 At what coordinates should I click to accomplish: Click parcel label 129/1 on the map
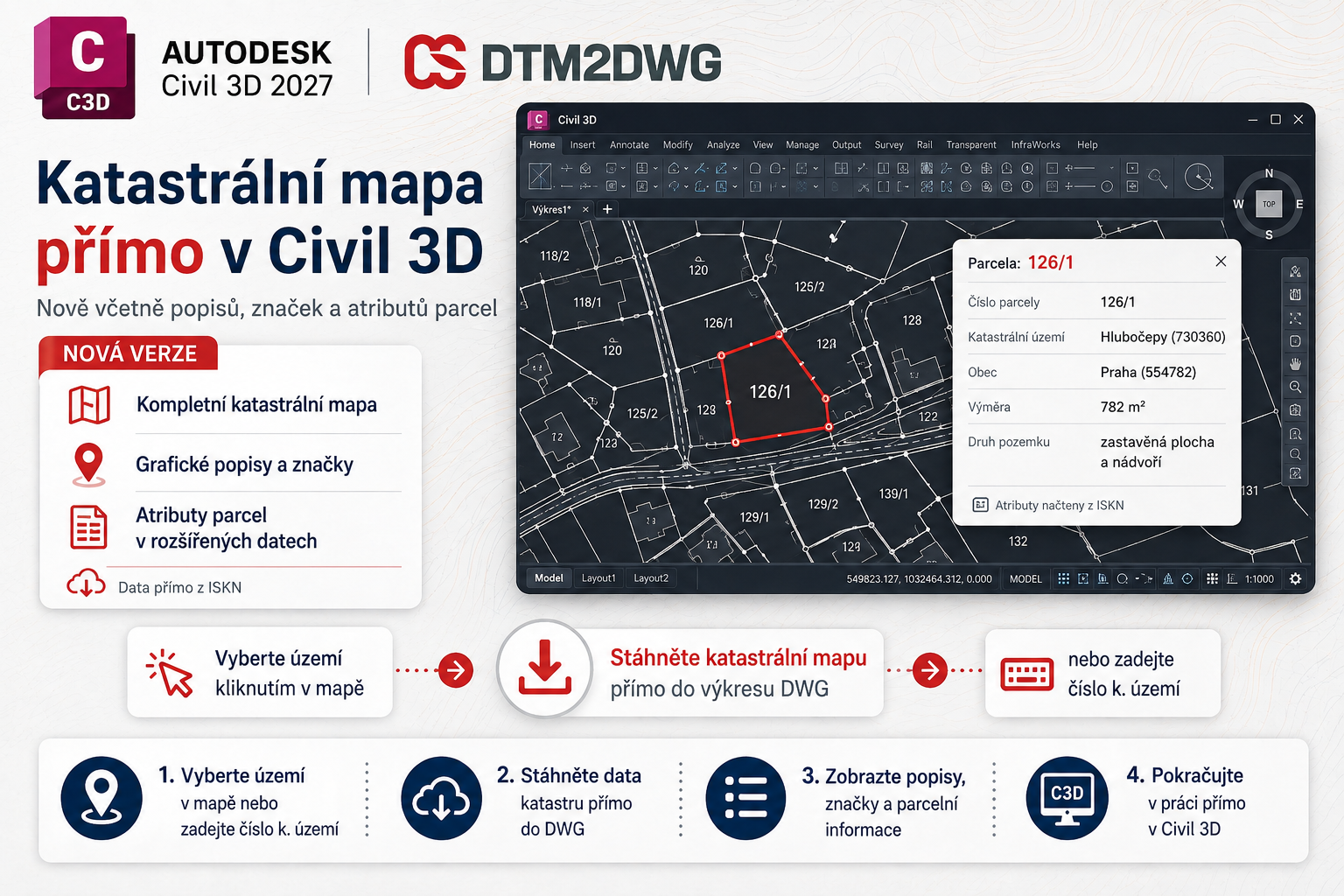click(754, 518)
